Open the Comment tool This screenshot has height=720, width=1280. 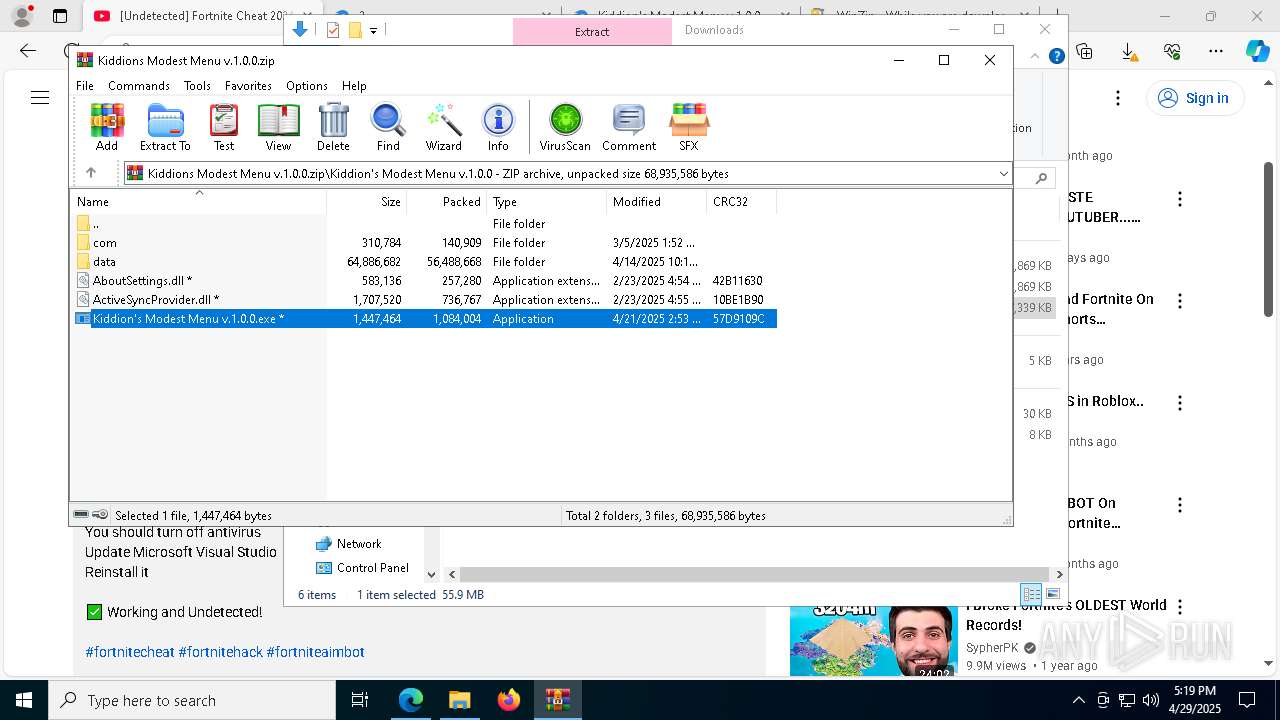click(x=629, y=127)
